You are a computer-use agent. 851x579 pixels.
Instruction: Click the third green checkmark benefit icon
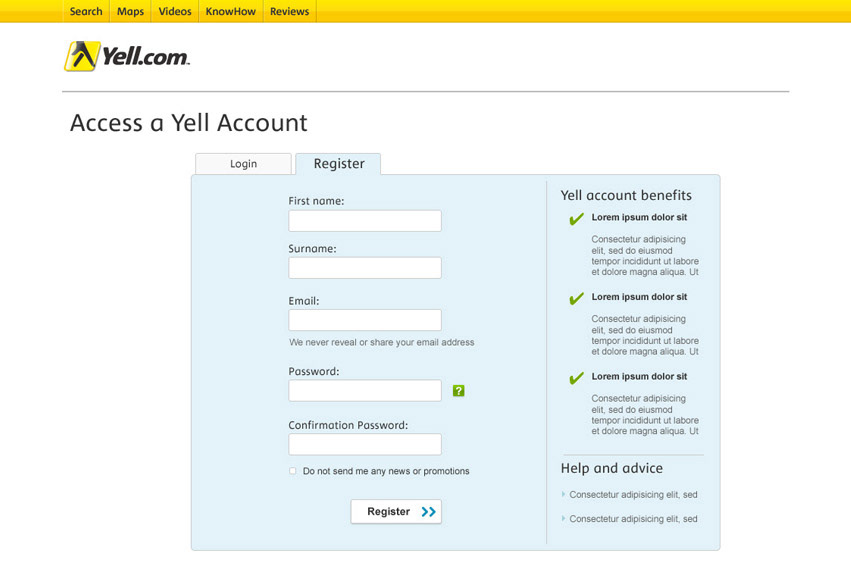tap(576, 378)
